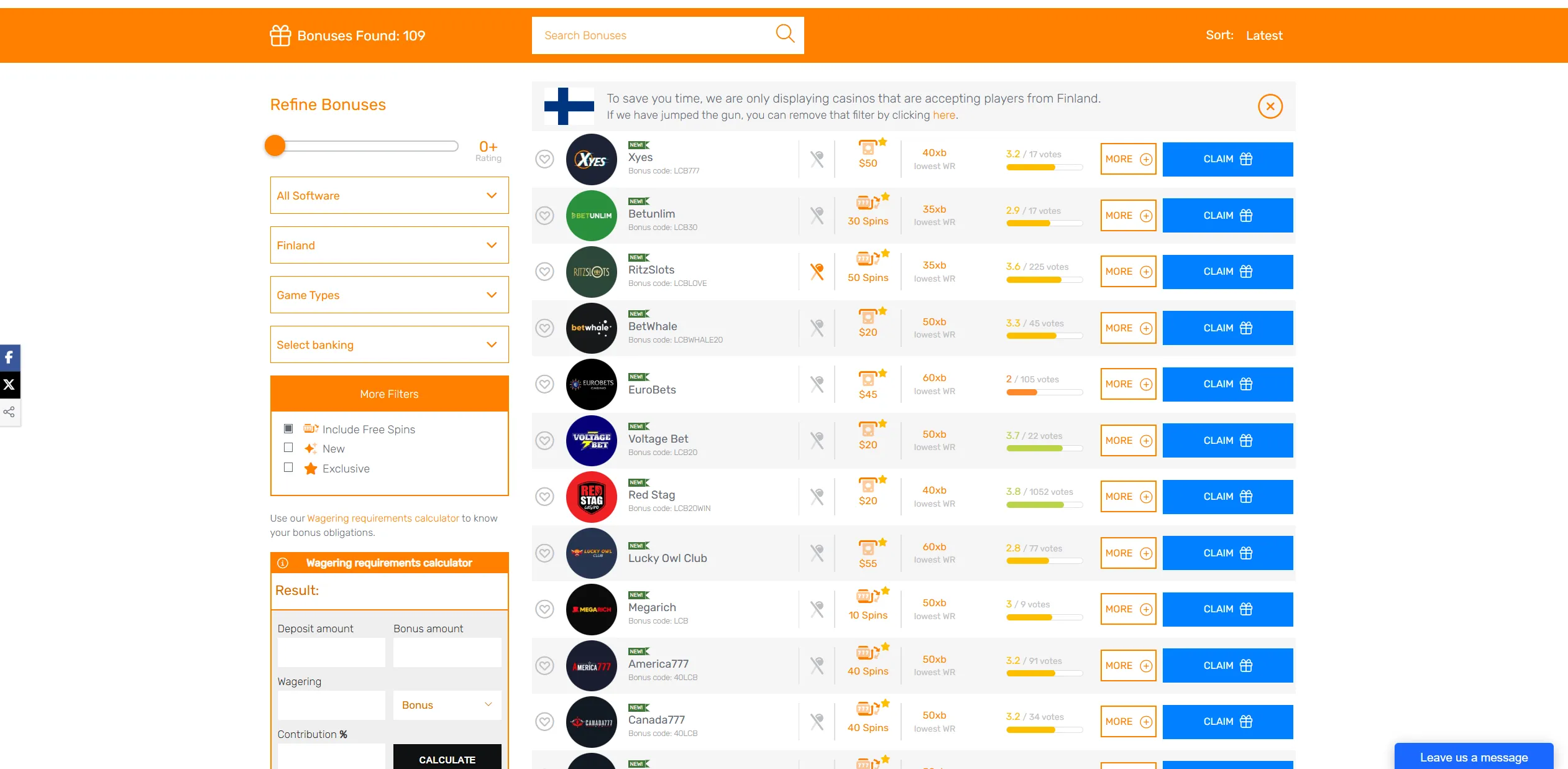
Task: Change the Sort Latest option
Action: click(1264, 35)
